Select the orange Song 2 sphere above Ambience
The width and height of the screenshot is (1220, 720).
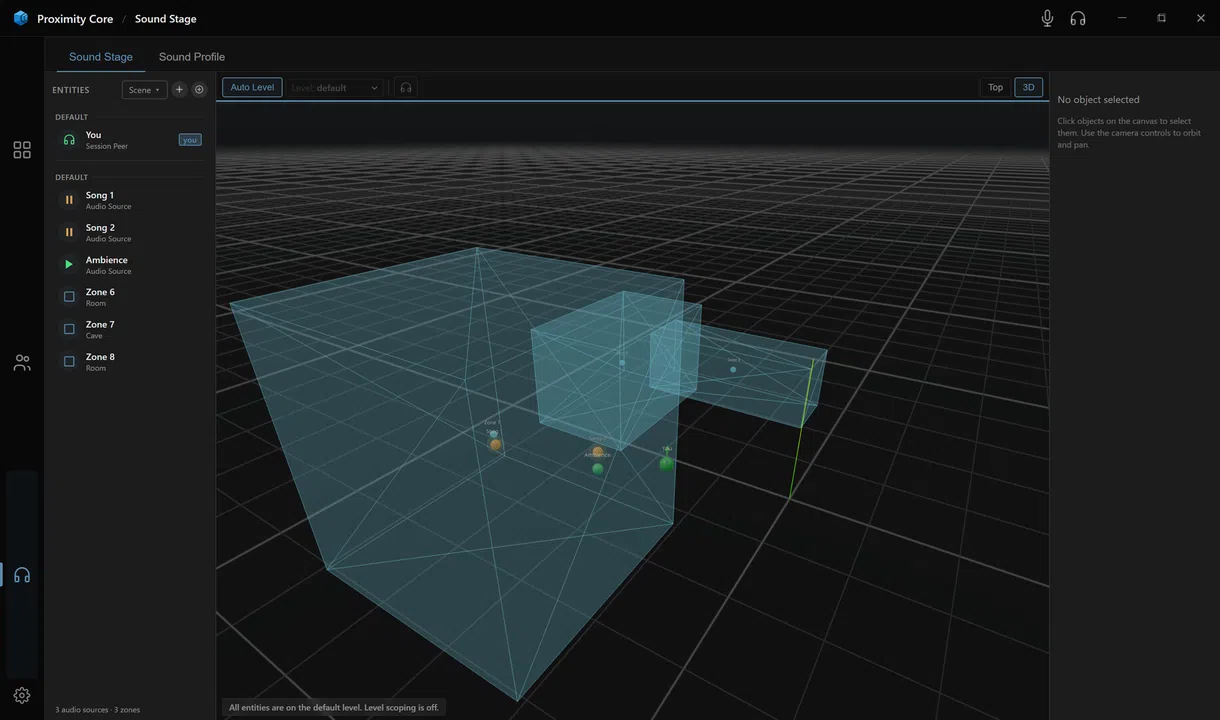597,452
